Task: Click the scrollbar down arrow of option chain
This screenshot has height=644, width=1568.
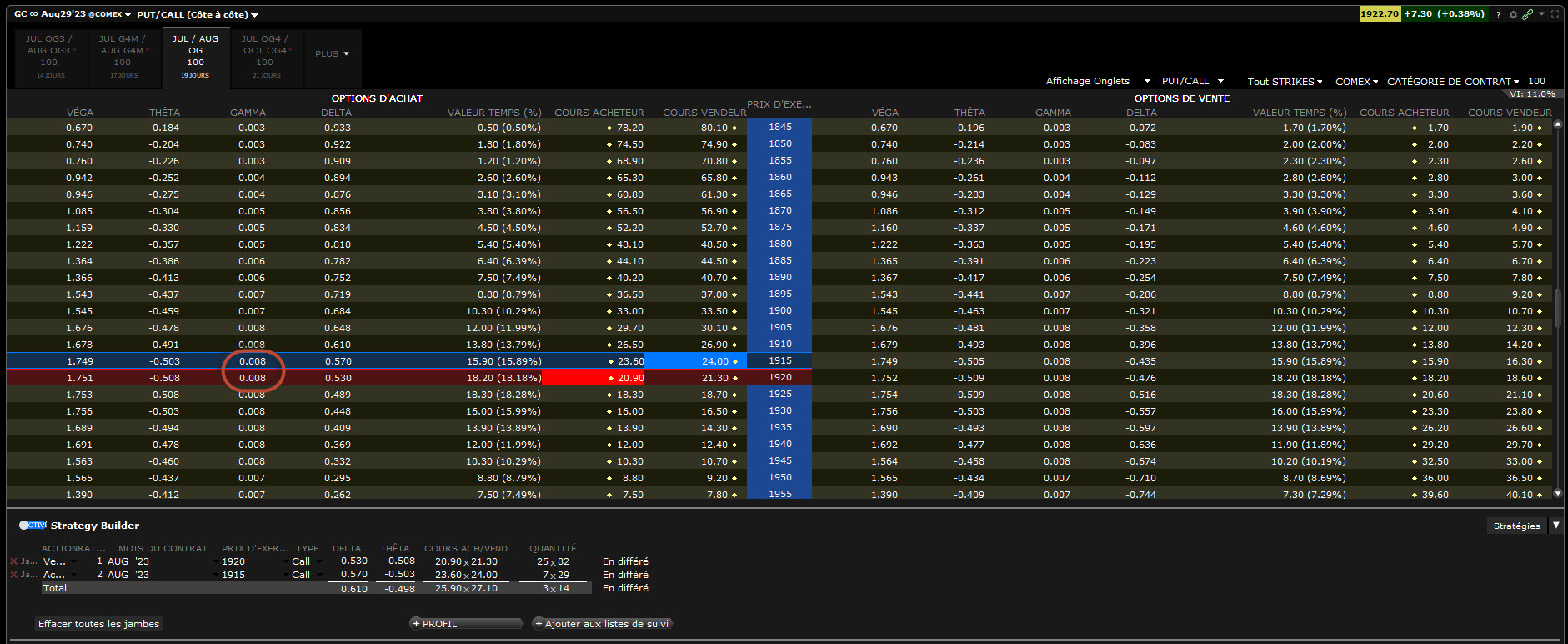Action: [1558, 494]
